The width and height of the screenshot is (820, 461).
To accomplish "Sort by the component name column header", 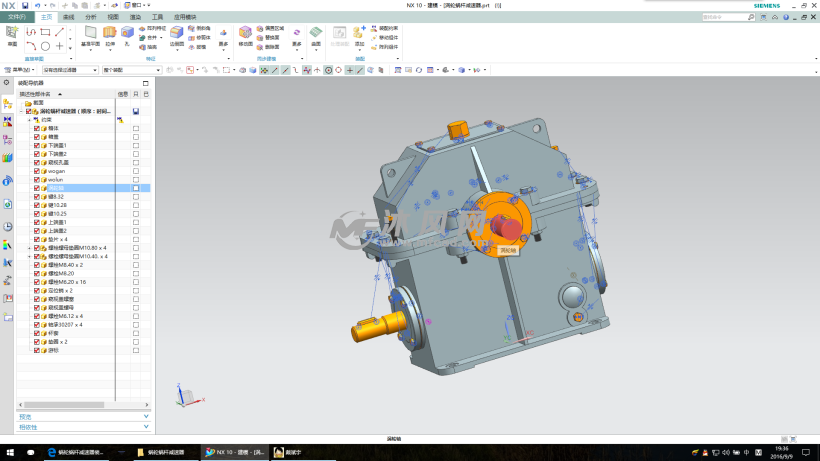I will pos(66,94).
